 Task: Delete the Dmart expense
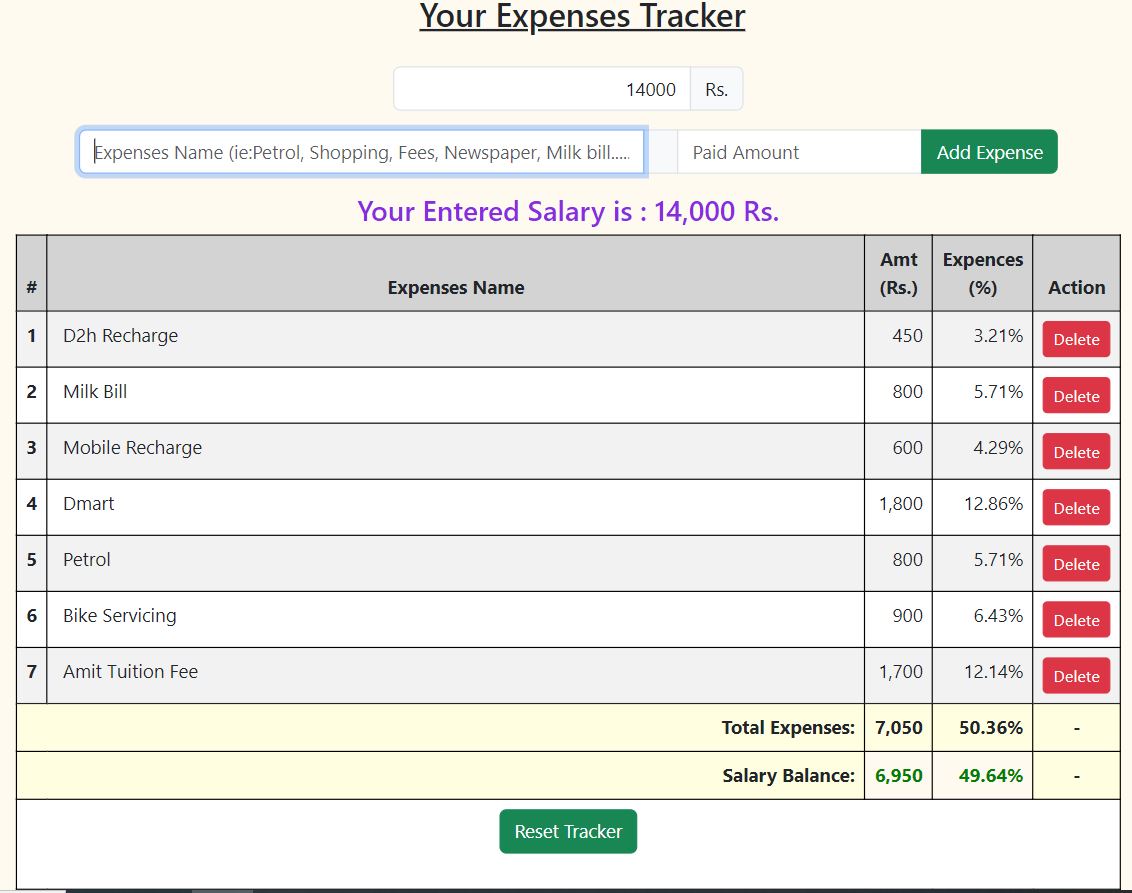[1075, 507]
